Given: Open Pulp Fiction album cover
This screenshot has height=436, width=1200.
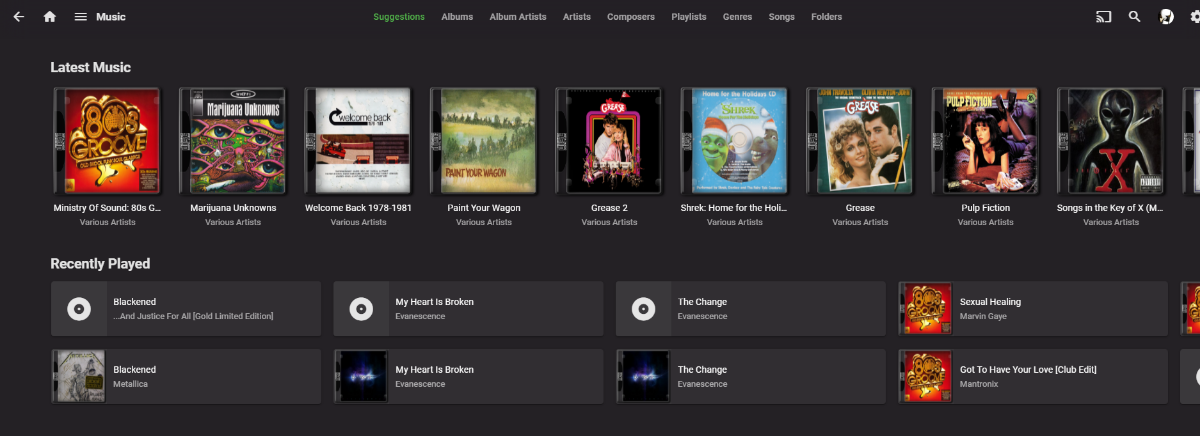Looking at the screenshot, I should 986,141.
